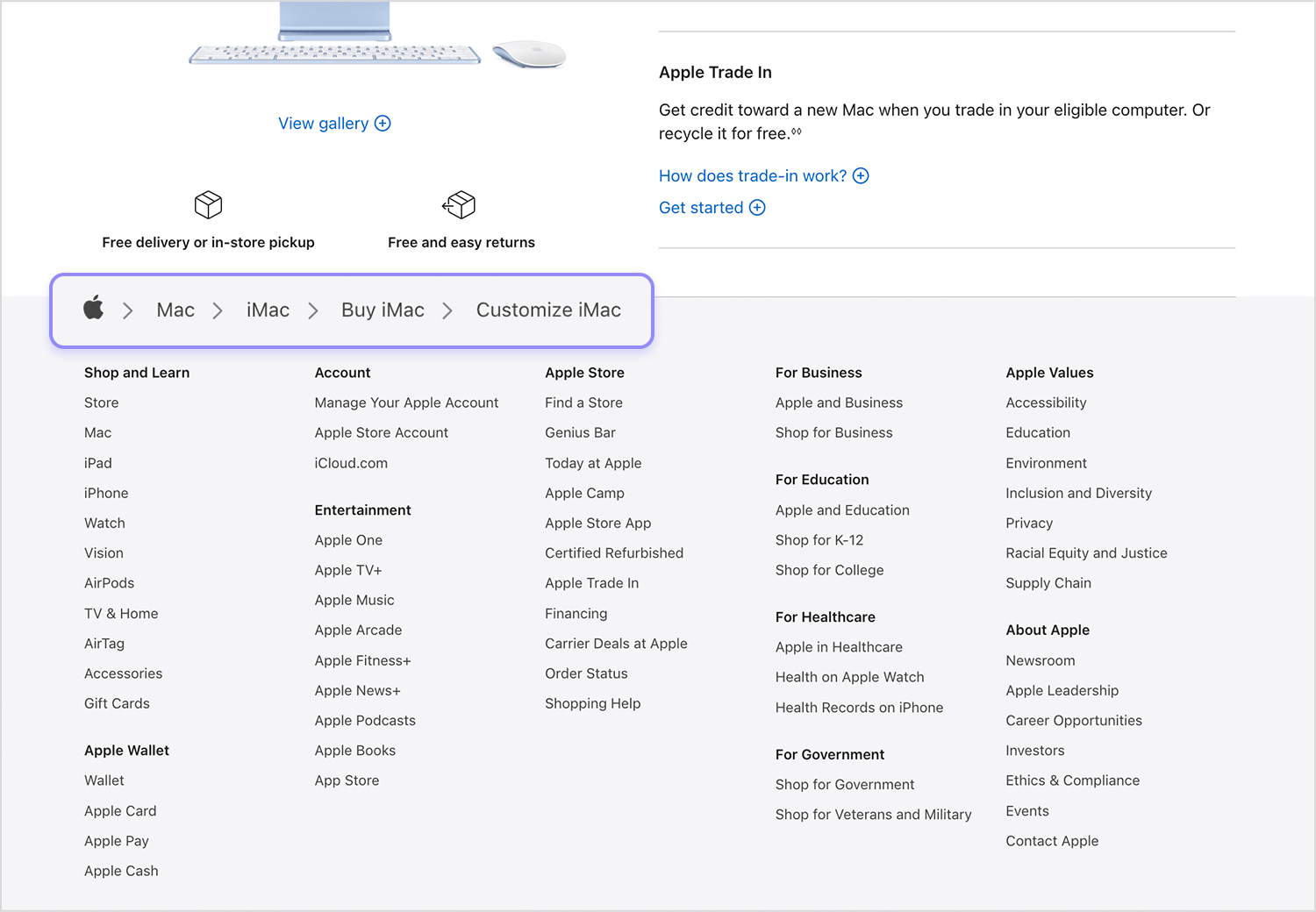Open Racial Equity and Justice link
The width and height of the screenshot is (1316, 912).
click(x=1086, y=553)
